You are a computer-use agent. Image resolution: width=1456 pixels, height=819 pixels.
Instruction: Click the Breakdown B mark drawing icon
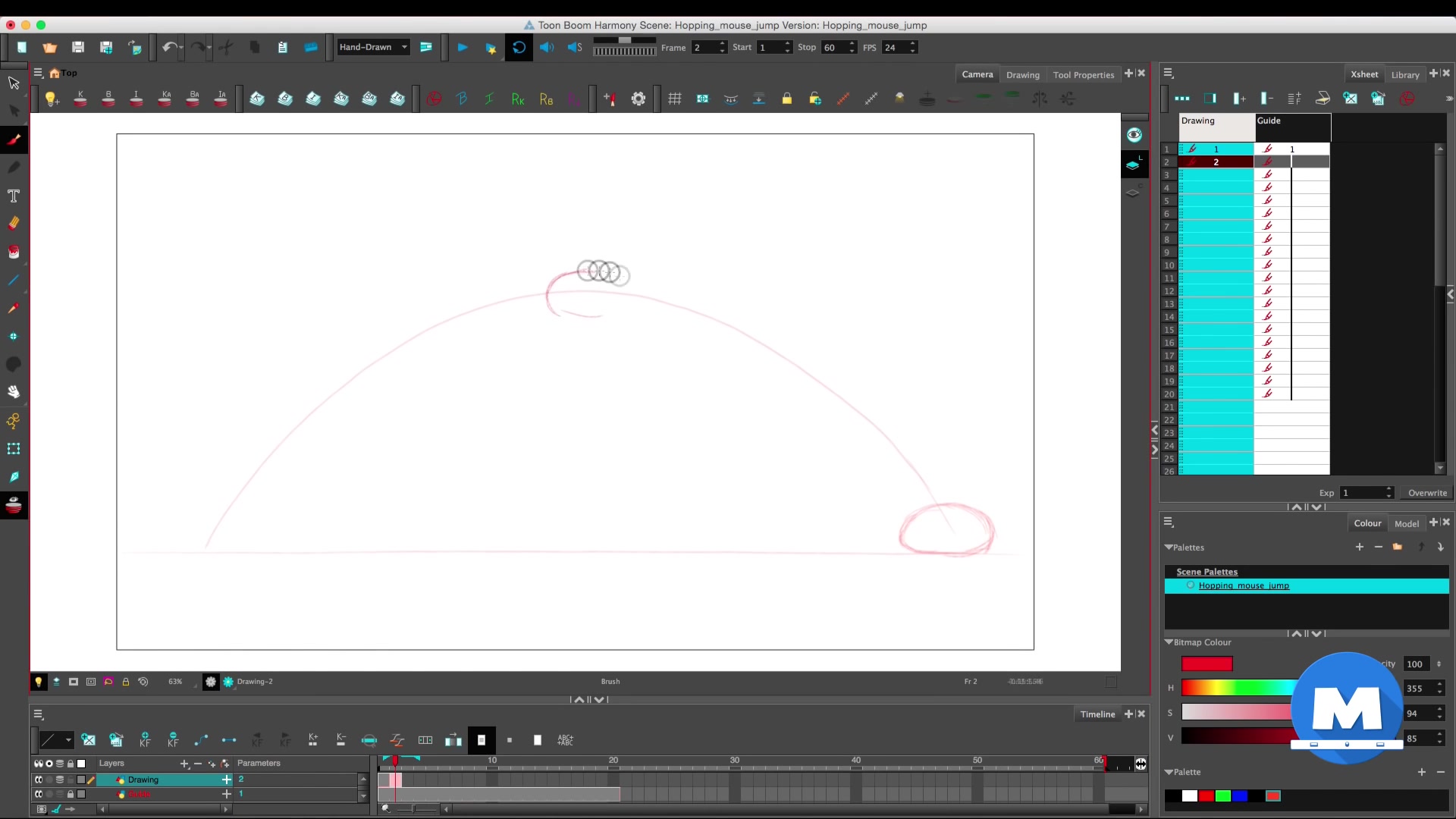(108, 99)
